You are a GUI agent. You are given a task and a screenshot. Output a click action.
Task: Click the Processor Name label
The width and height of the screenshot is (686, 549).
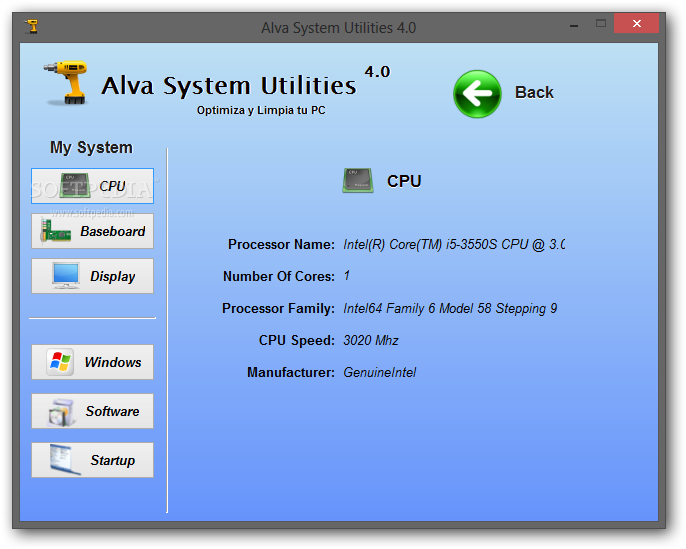pos(281,244)
